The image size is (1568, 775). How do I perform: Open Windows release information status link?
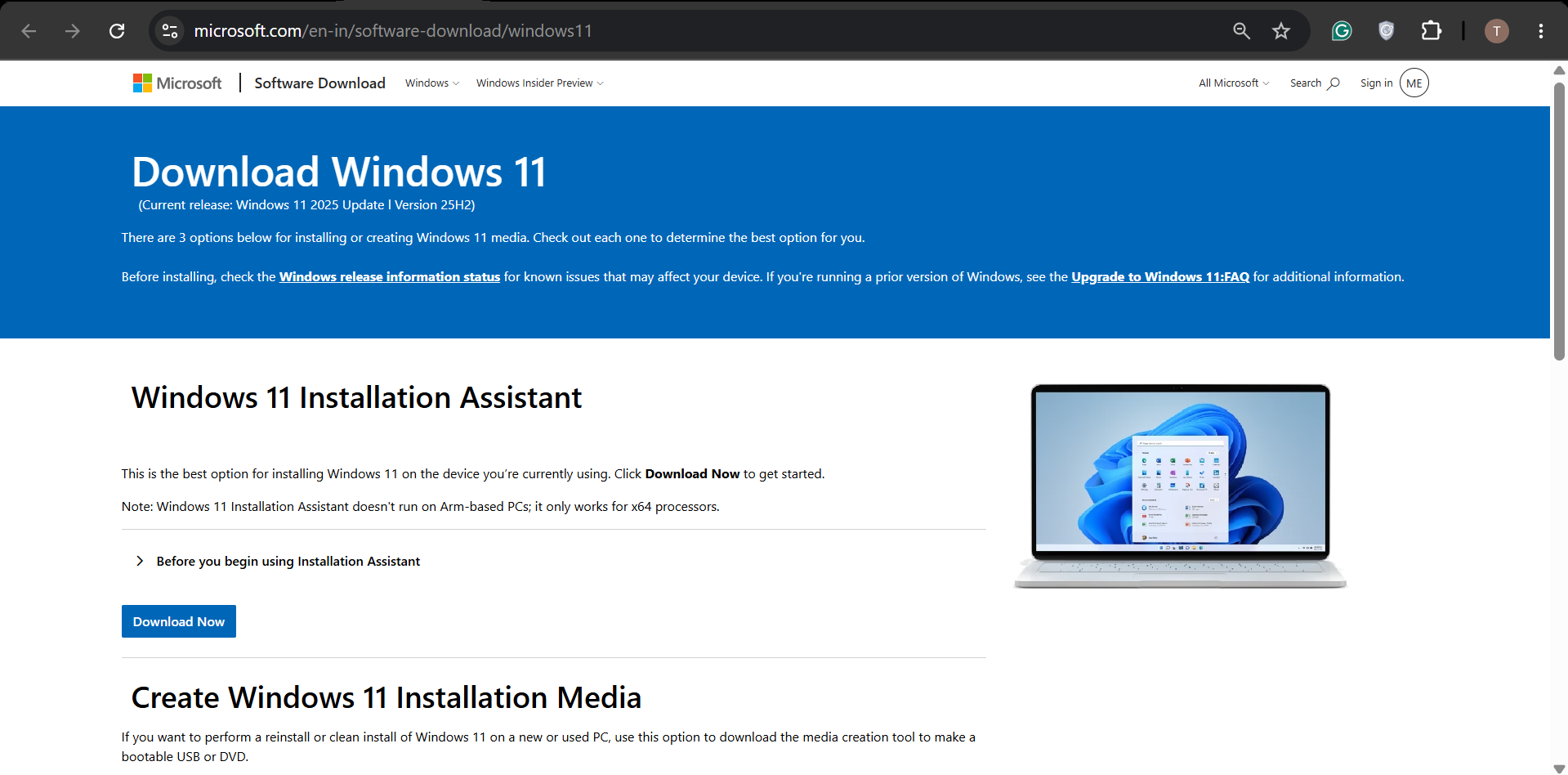pyautogui.click(x=390, y=277)
